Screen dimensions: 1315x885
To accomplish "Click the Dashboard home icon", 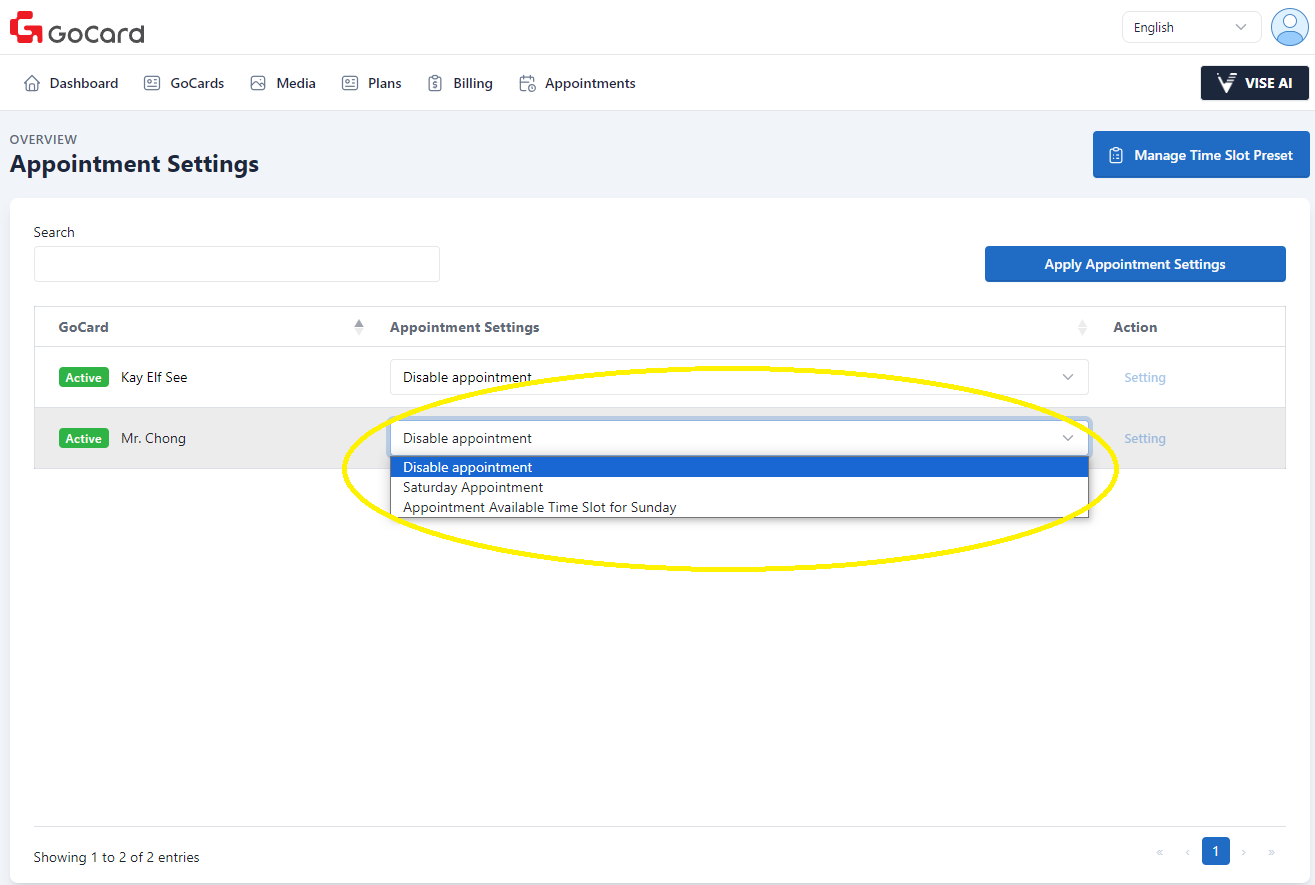I will (32, 84).
